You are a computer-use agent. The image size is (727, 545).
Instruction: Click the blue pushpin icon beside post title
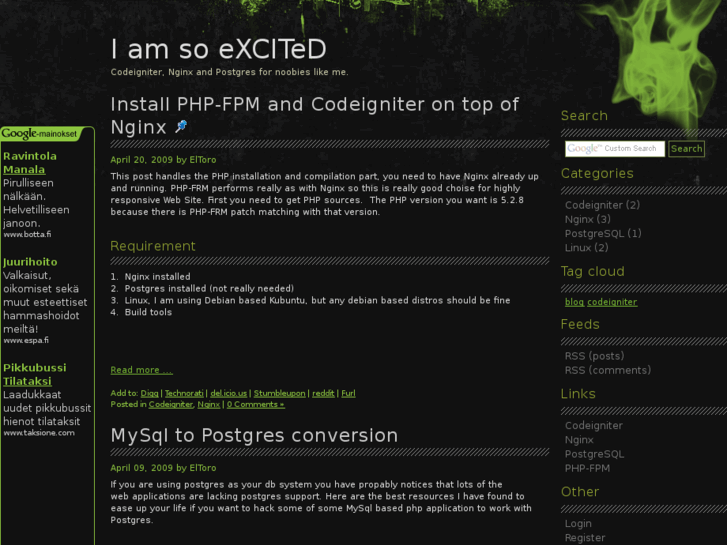pos(181,126)
